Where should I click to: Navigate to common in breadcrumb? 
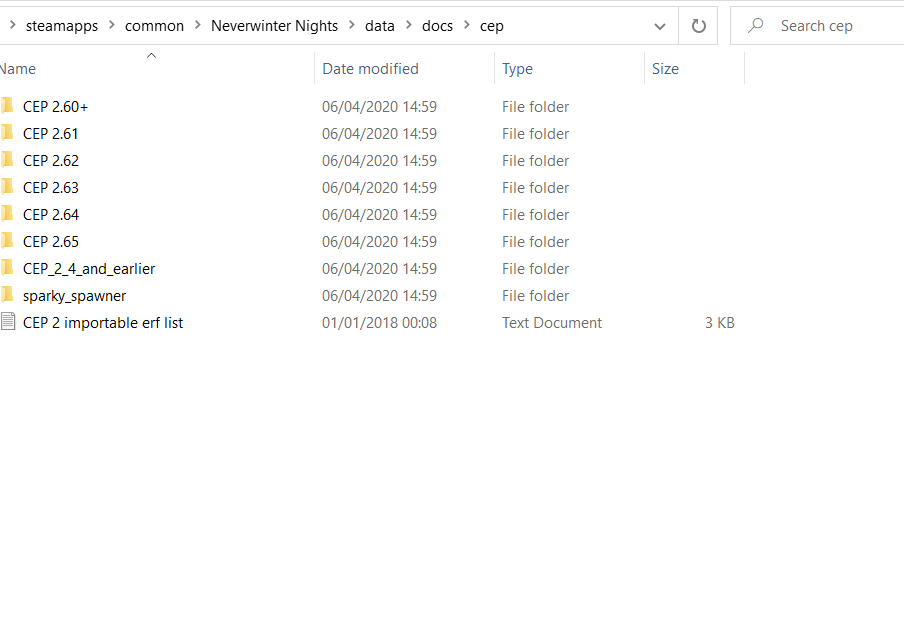(x=154, y=26)
